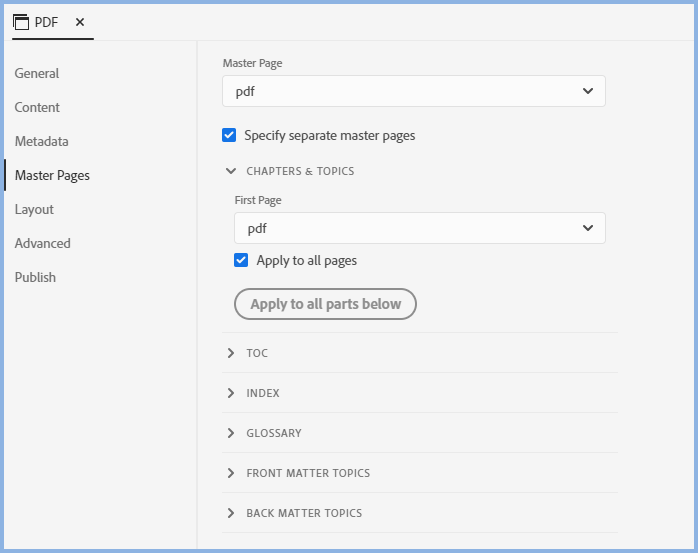Open the Advanced settings section
698x553 pixels.
pos(42,243)
